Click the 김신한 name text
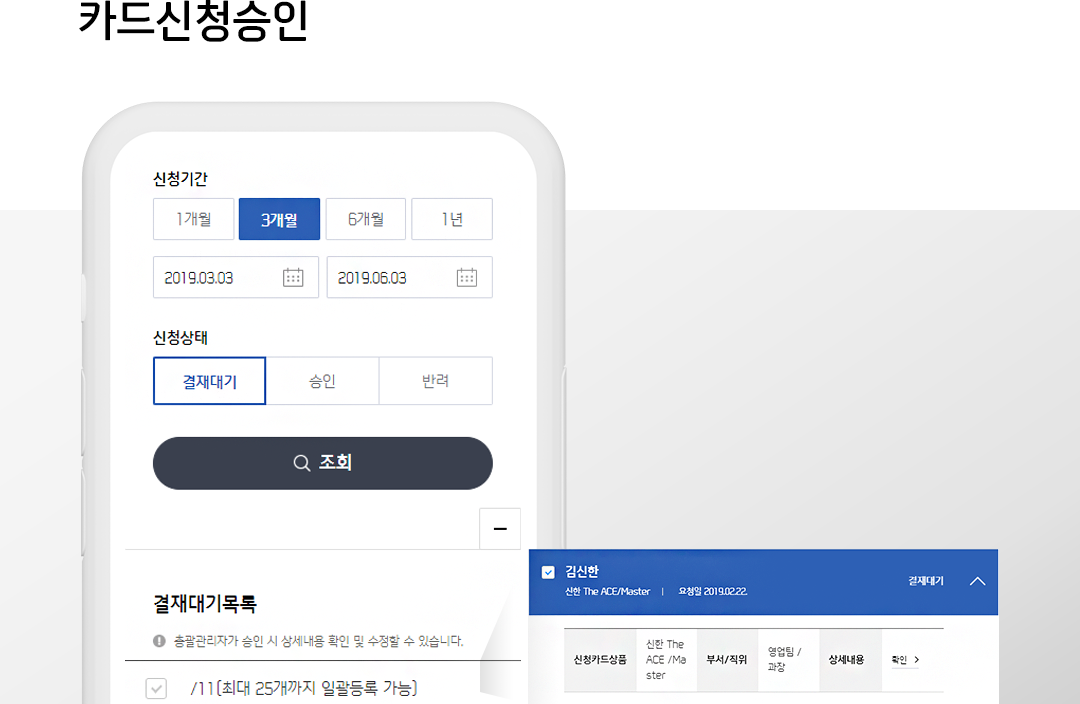 coord(582,571)
